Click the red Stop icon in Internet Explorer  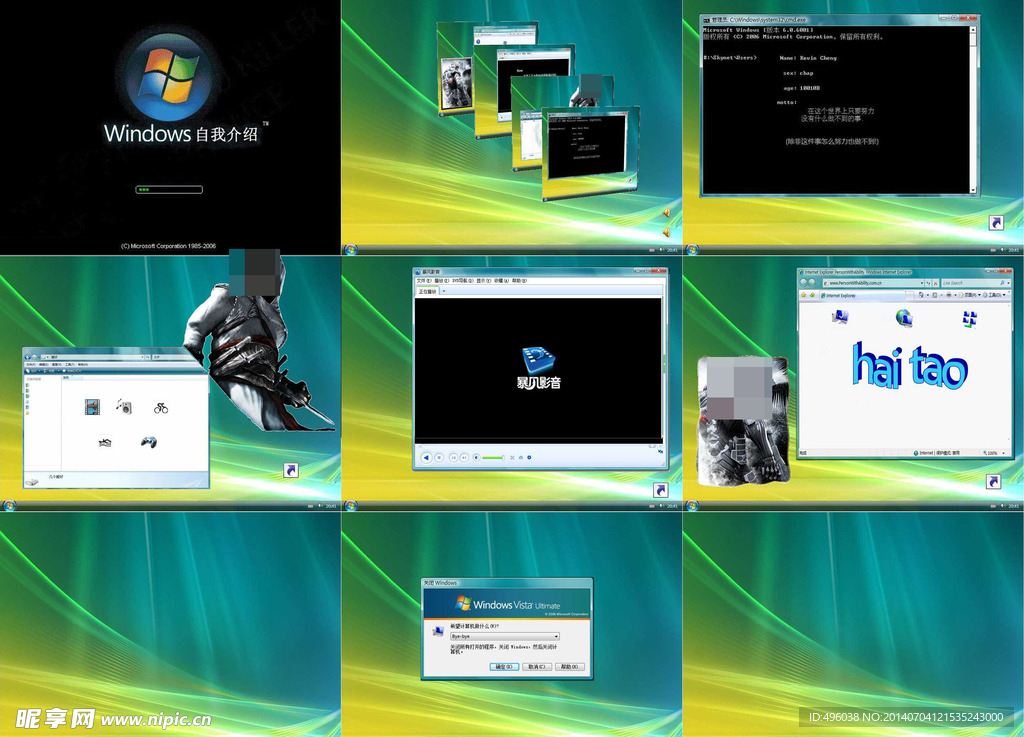(936, 283)
